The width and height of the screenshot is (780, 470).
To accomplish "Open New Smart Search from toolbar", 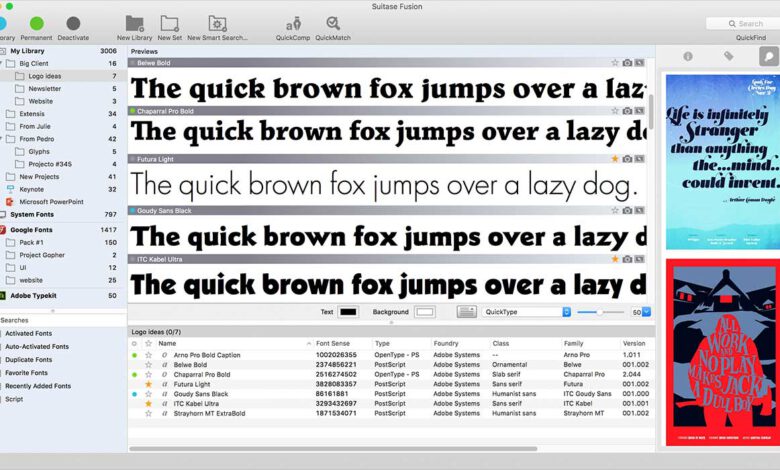I will 216,23.
